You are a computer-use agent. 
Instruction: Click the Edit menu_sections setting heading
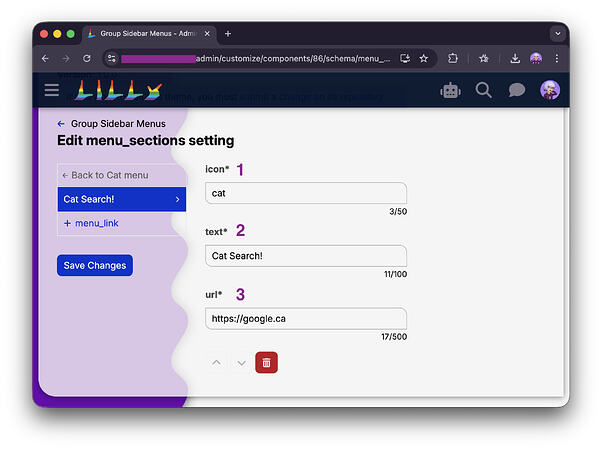coord(146,141)
